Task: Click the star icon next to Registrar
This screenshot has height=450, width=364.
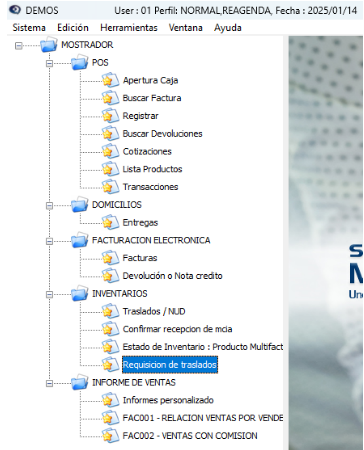Action: point(110,116)
